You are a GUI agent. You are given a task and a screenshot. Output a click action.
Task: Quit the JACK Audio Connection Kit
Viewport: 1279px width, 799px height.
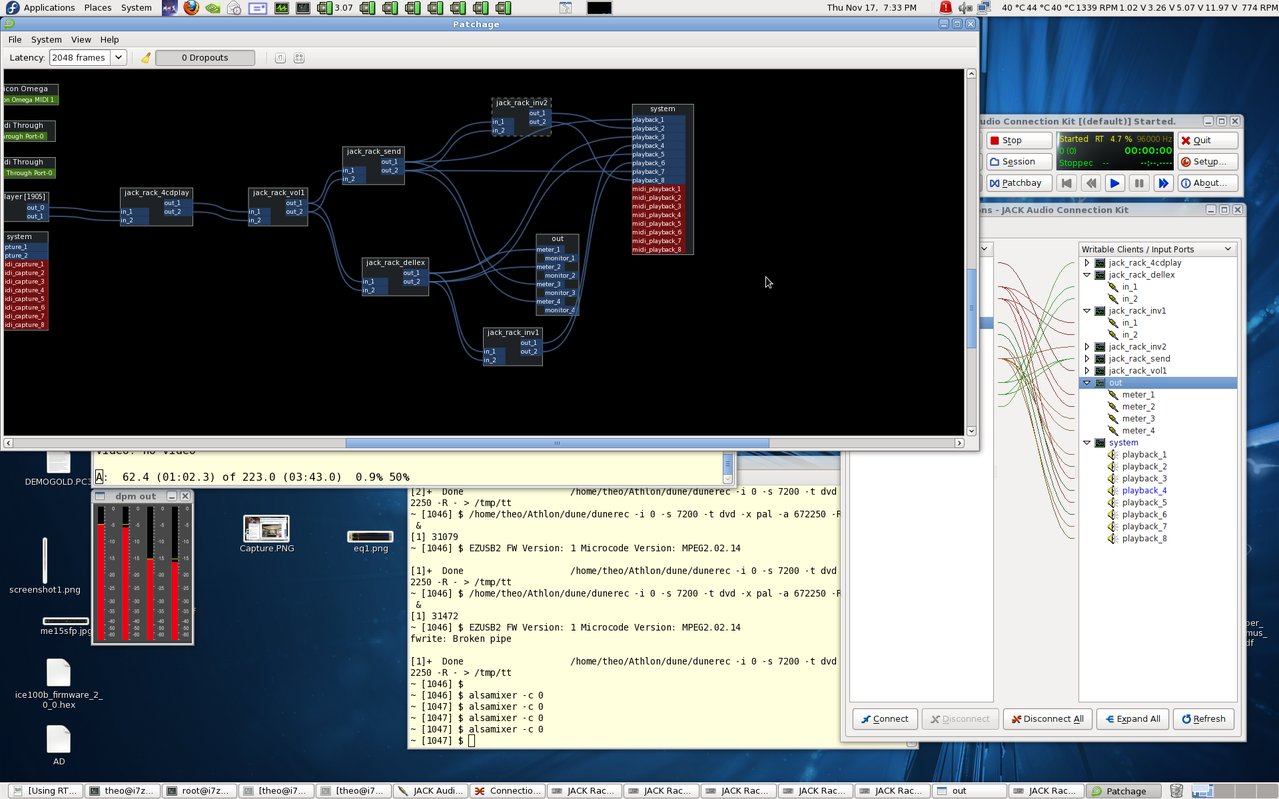click(1208, 141)
